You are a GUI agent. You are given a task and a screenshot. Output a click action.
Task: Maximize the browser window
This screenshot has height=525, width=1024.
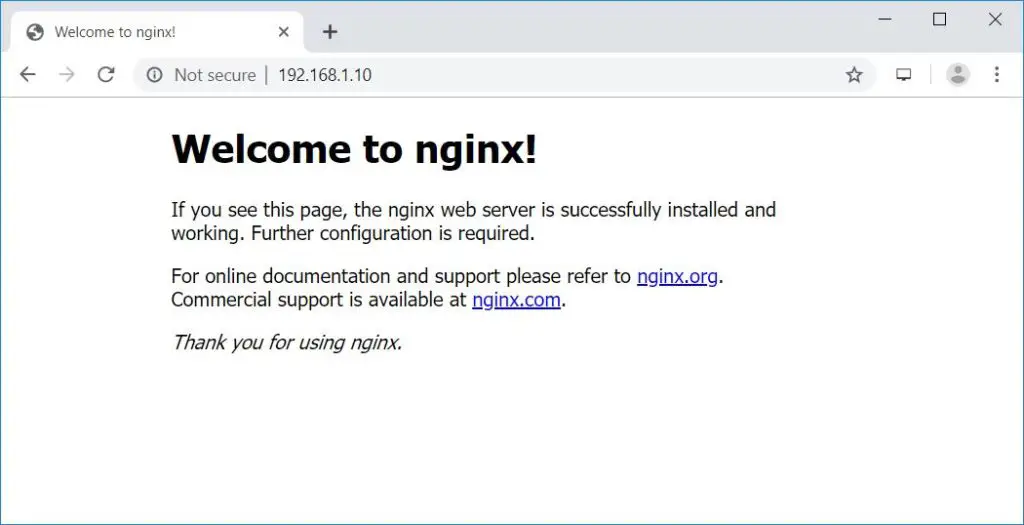[939, 20]
